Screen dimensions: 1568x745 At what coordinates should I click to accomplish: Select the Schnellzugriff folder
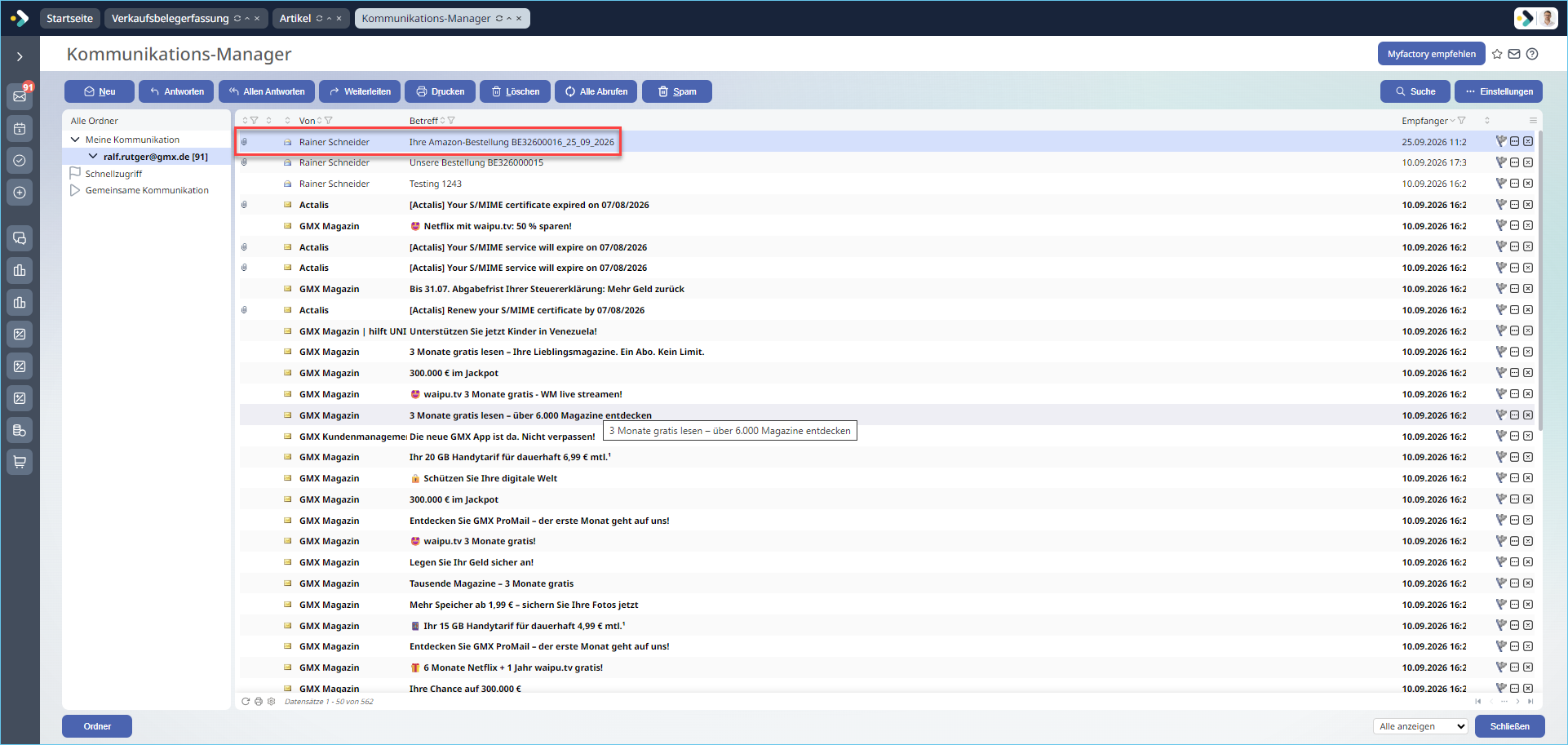point(113,174)
